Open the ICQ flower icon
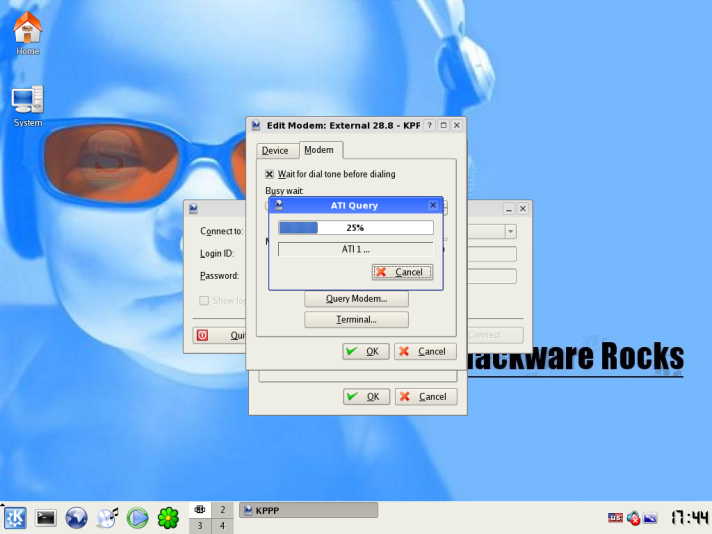Image resolution: width=712 pixels, height=534 pixels. point(168,518)
